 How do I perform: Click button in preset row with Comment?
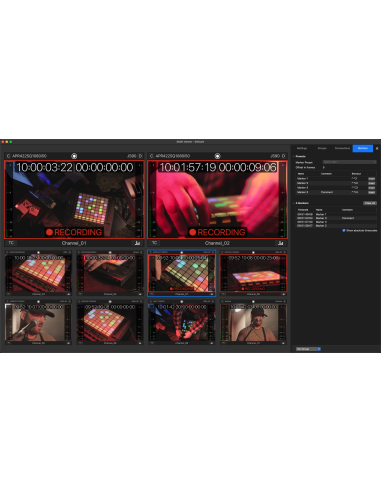[371, 192]
